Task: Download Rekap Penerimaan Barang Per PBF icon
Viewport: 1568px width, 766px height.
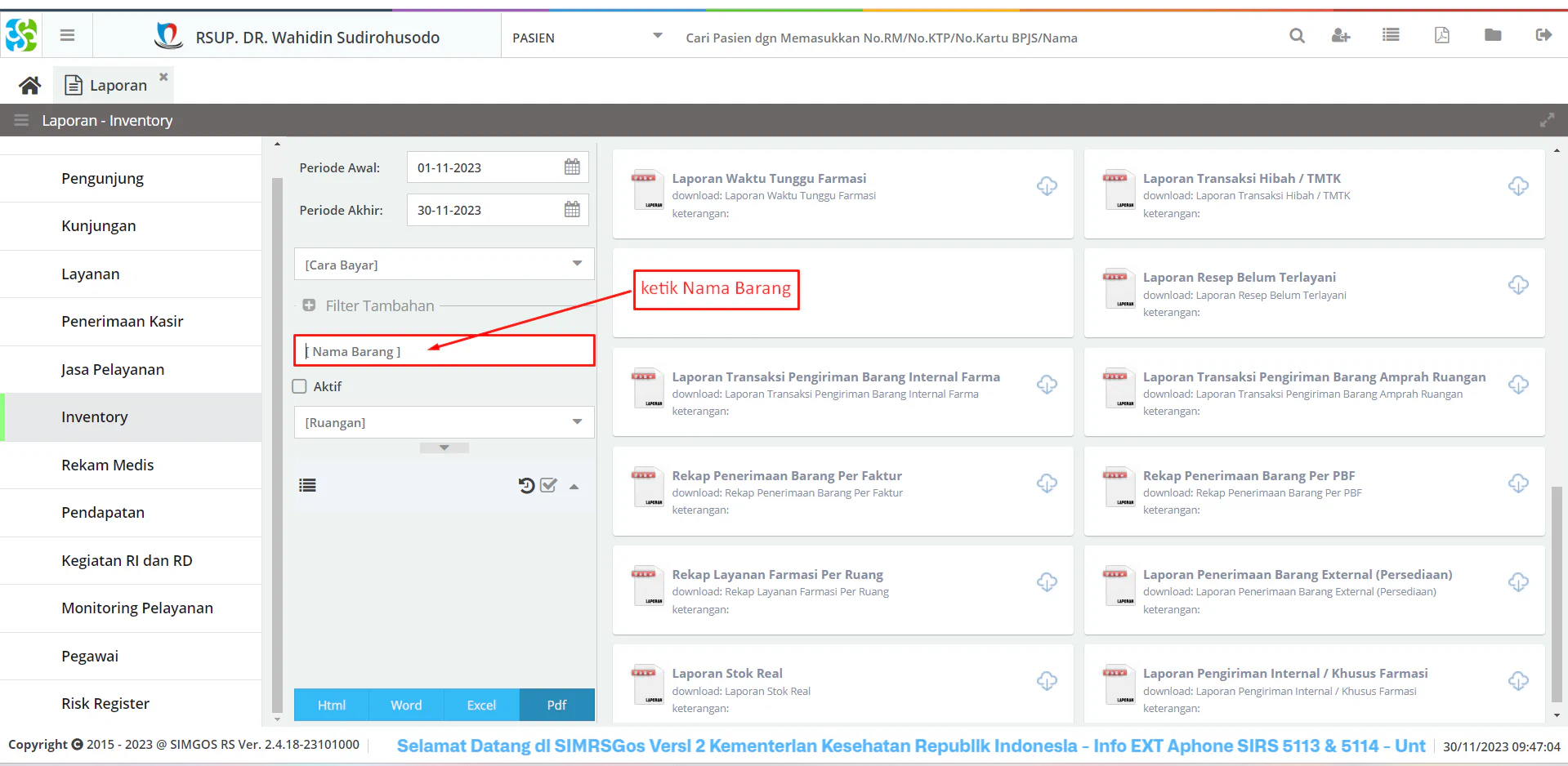Action: tap(1518, 483)
